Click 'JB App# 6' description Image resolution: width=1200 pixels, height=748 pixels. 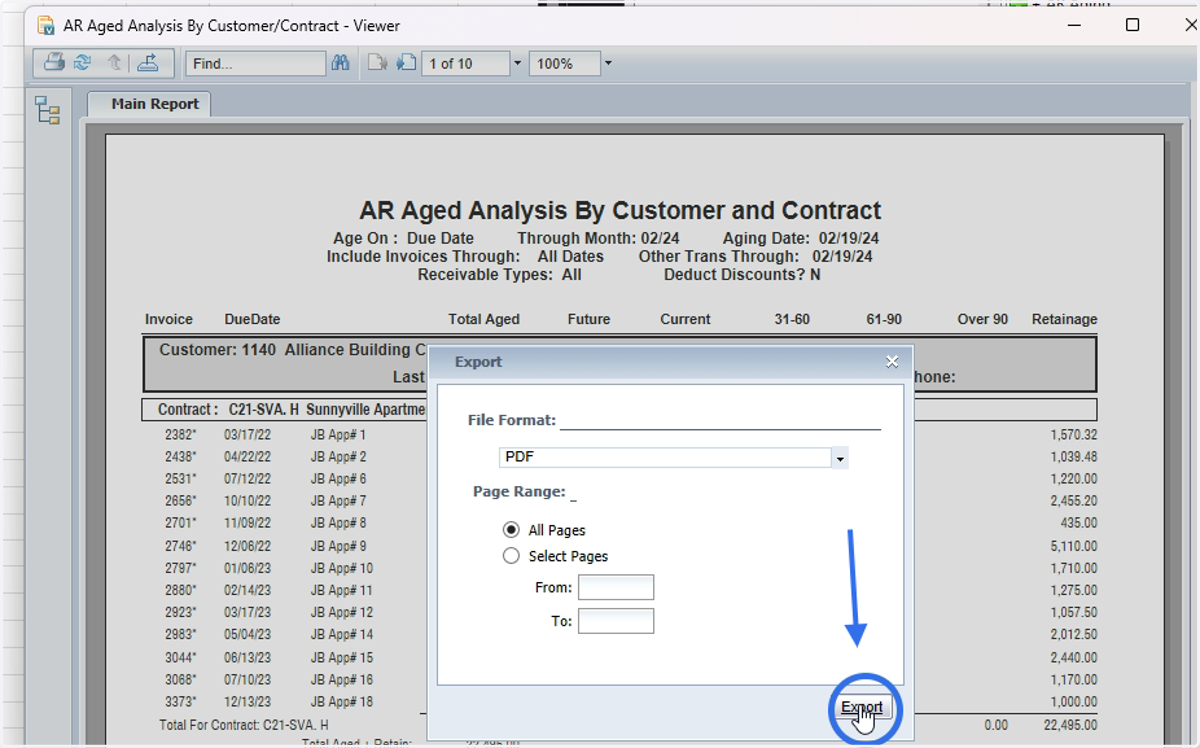pos(338,479)
